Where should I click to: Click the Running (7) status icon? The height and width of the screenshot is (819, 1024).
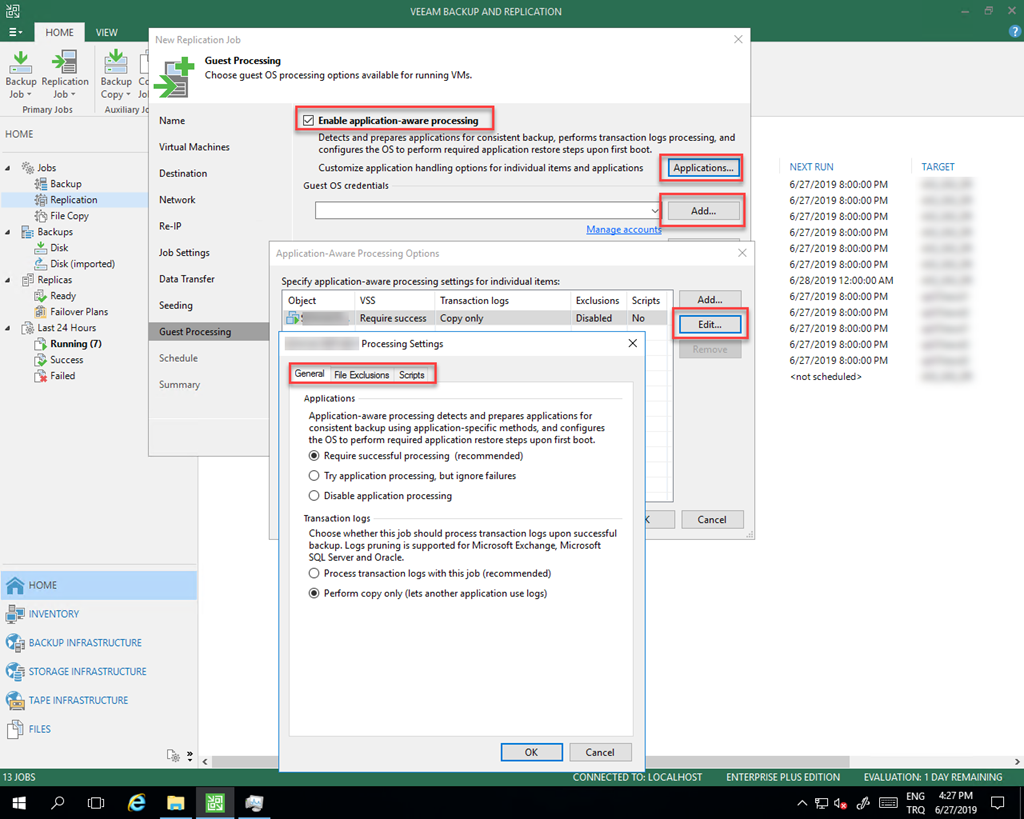41,344
